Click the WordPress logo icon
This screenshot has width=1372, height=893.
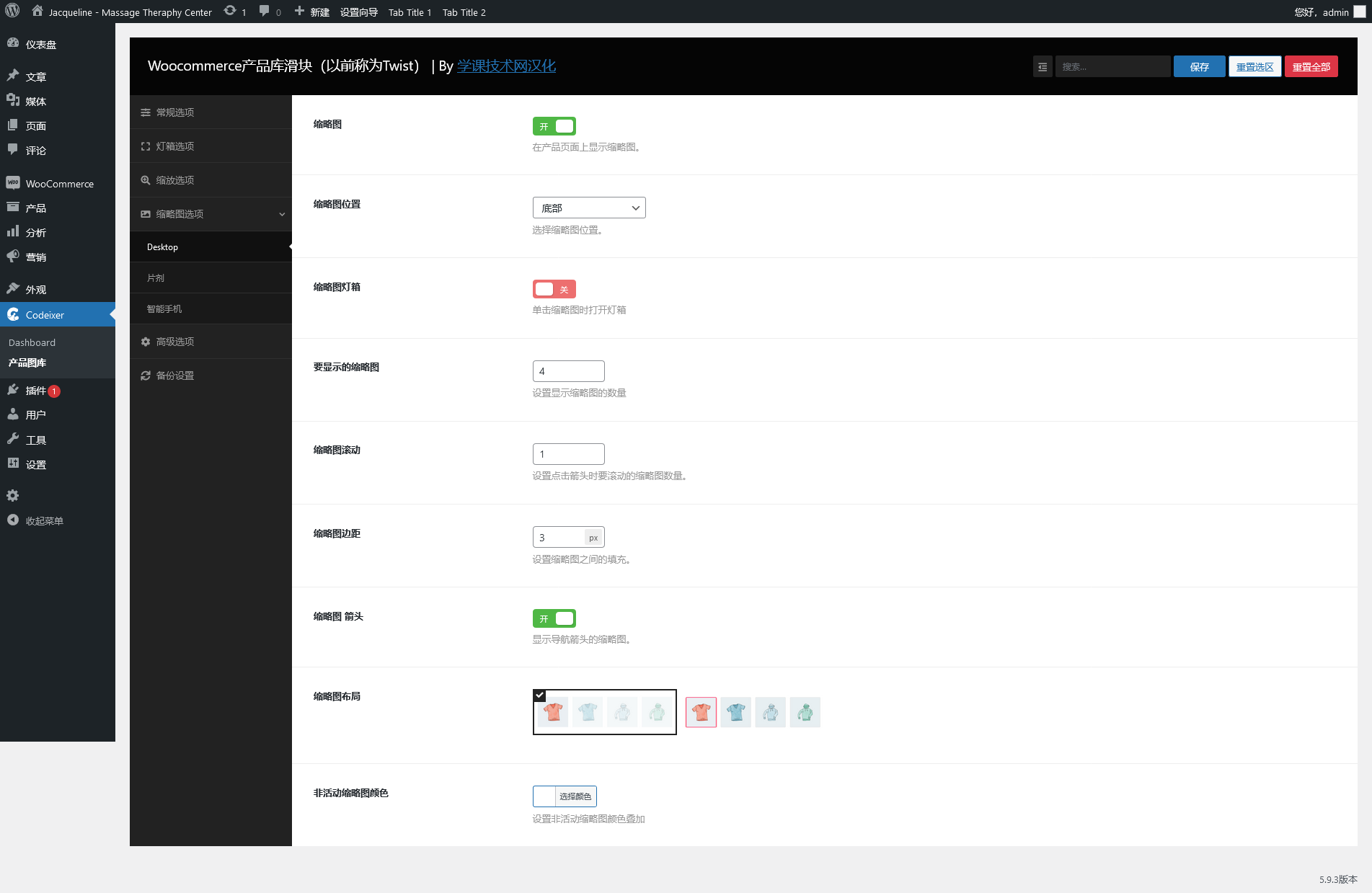click(x=12, y=12)
